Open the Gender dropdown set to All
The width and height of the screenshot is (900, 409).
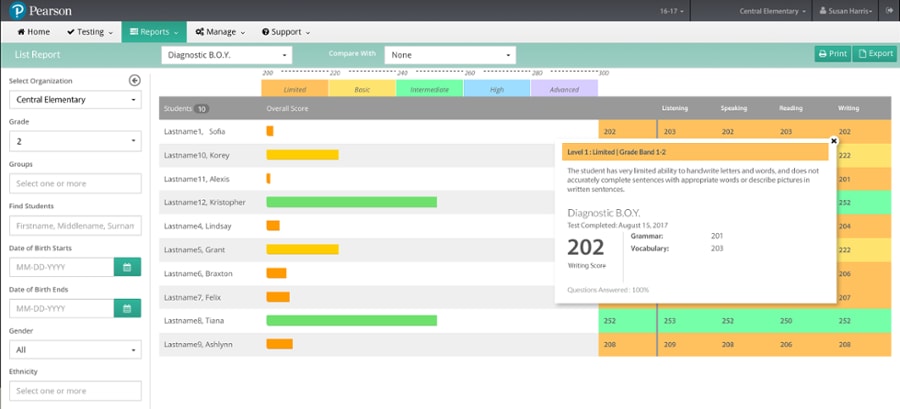pyautogui.click(x=75, y=350)
